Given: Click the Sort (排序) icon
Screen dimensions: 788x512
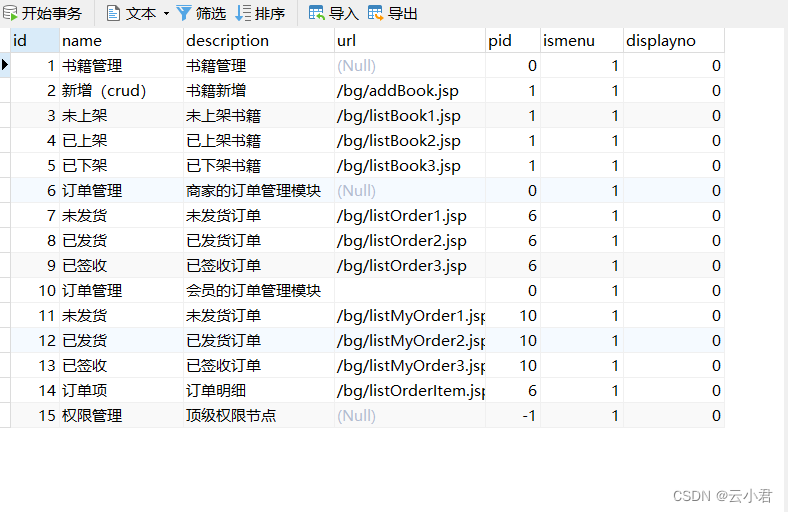Looking at the screenshot, I should pyautogui.click(x=243, y=13).
